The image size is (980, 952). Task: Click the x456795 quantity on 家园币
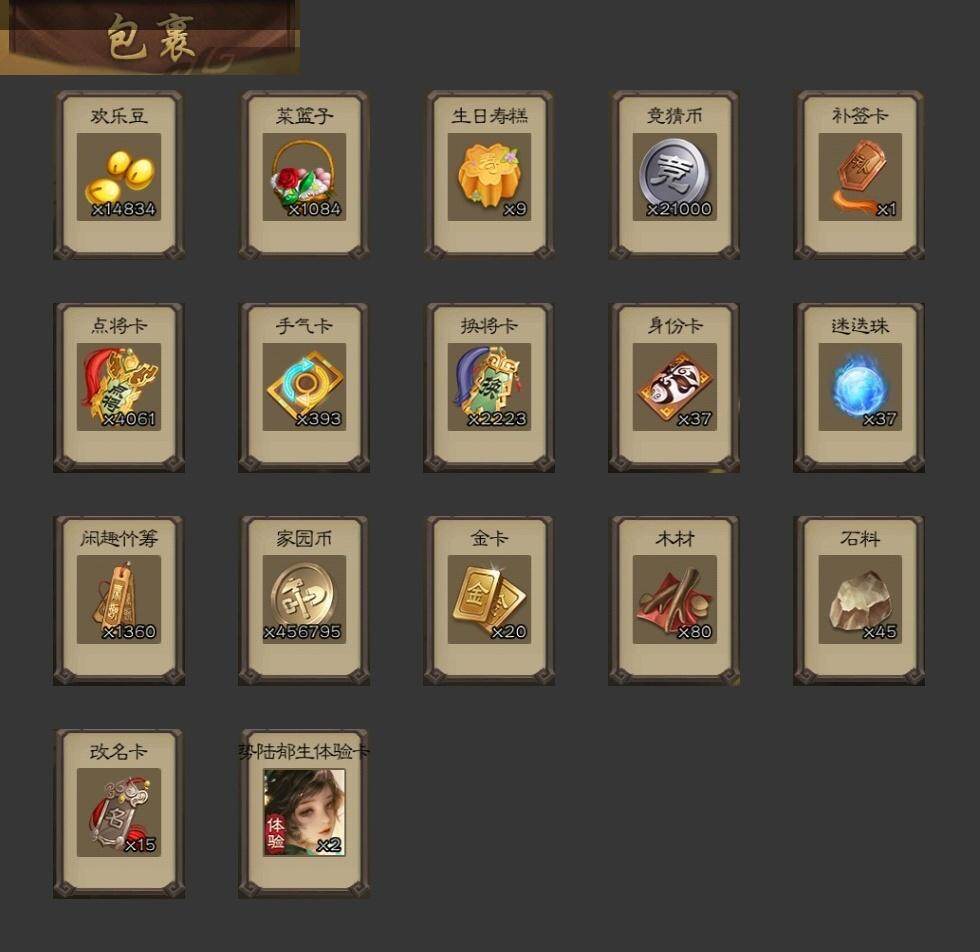click(302, 632)
